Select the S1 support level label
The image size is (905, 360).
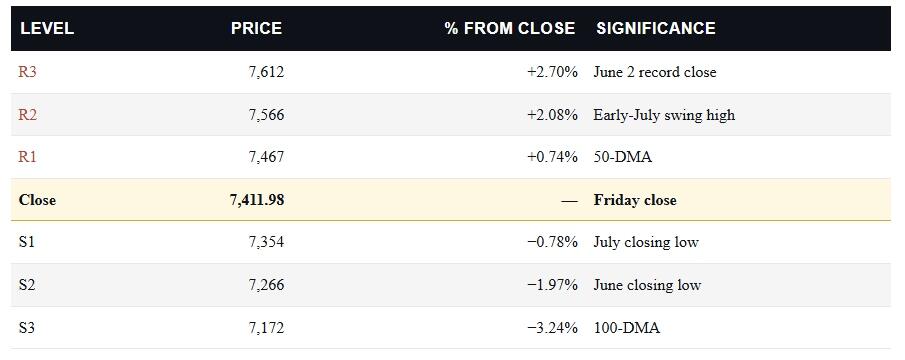pyautogui.click(x=27, y=242)
